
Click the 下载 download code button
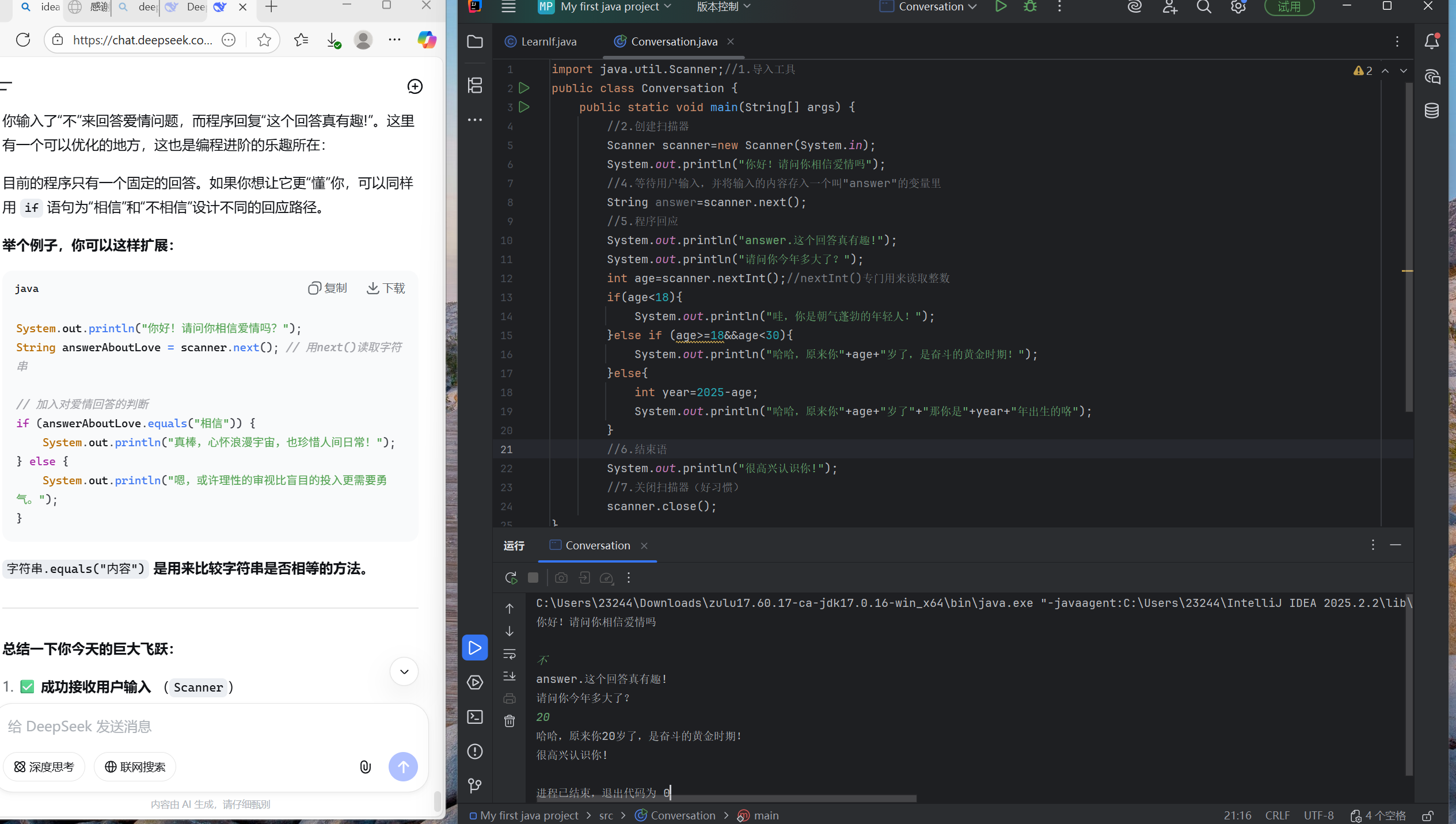(386, 288)
